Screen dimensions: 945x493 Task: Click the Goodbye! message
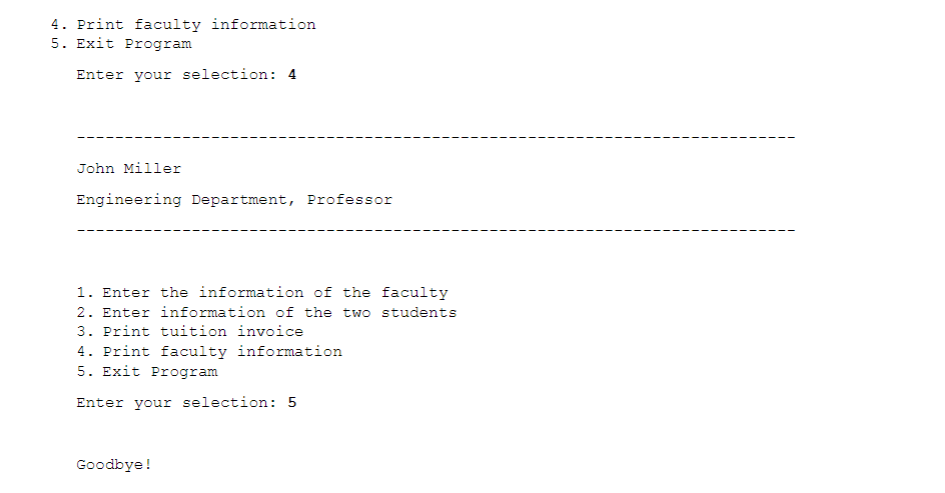(114, 465)
